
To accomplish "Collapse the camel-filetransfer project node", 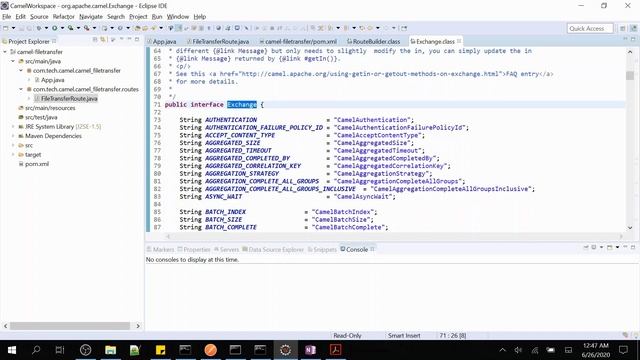I will click(x=5, y=52).
